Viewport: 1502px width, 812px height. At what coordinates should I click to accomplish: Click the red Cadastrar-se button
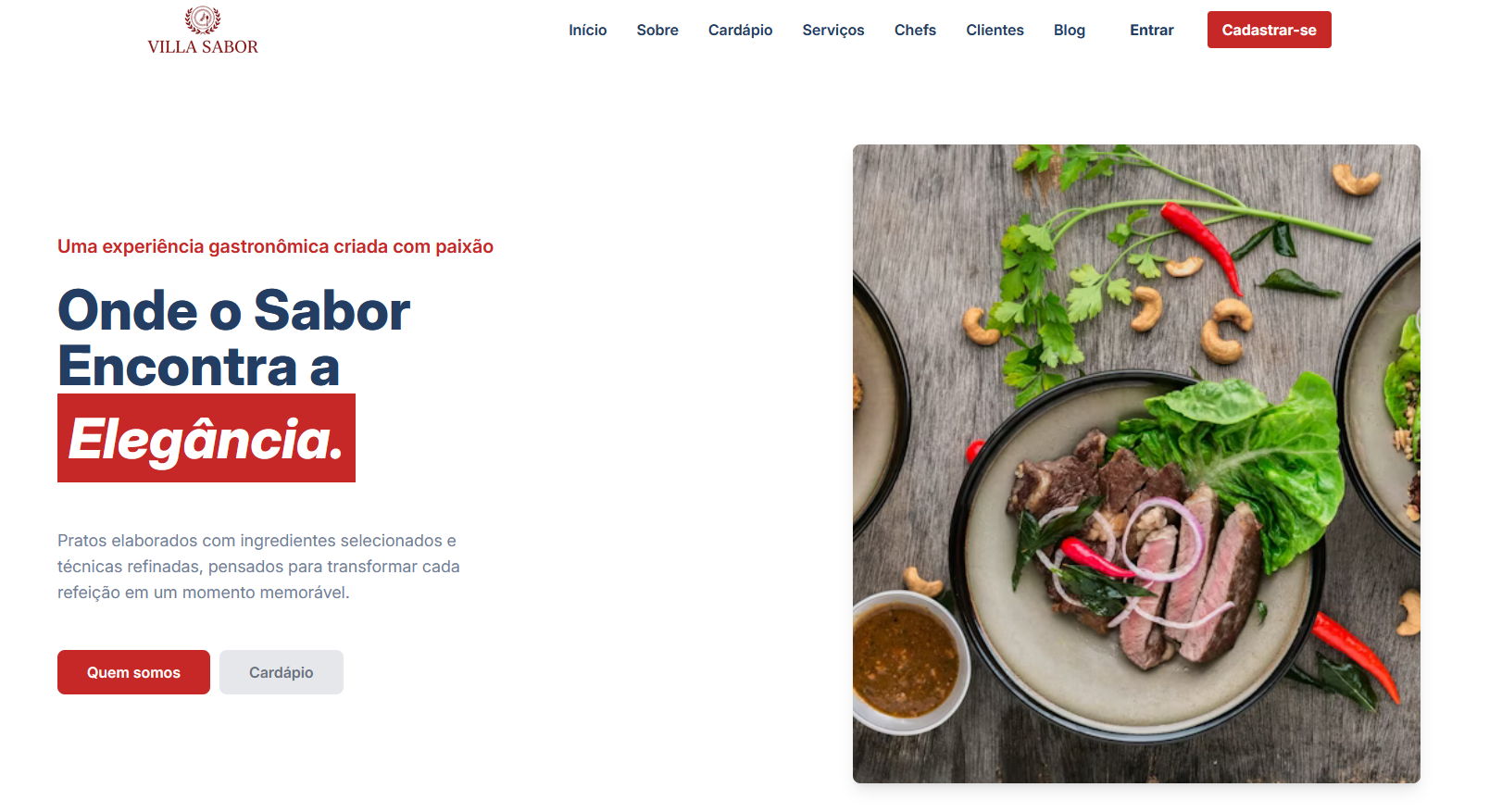[1269, 30]
